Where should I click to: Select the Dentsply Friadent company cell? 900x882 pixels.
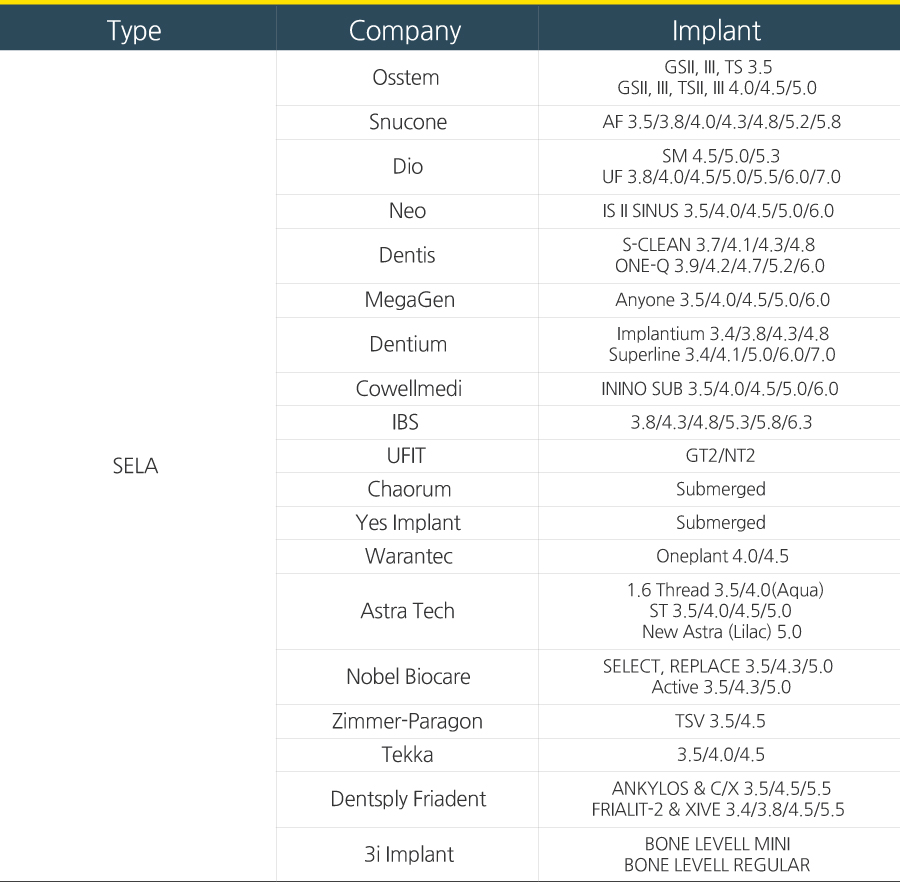pos(408,799)
